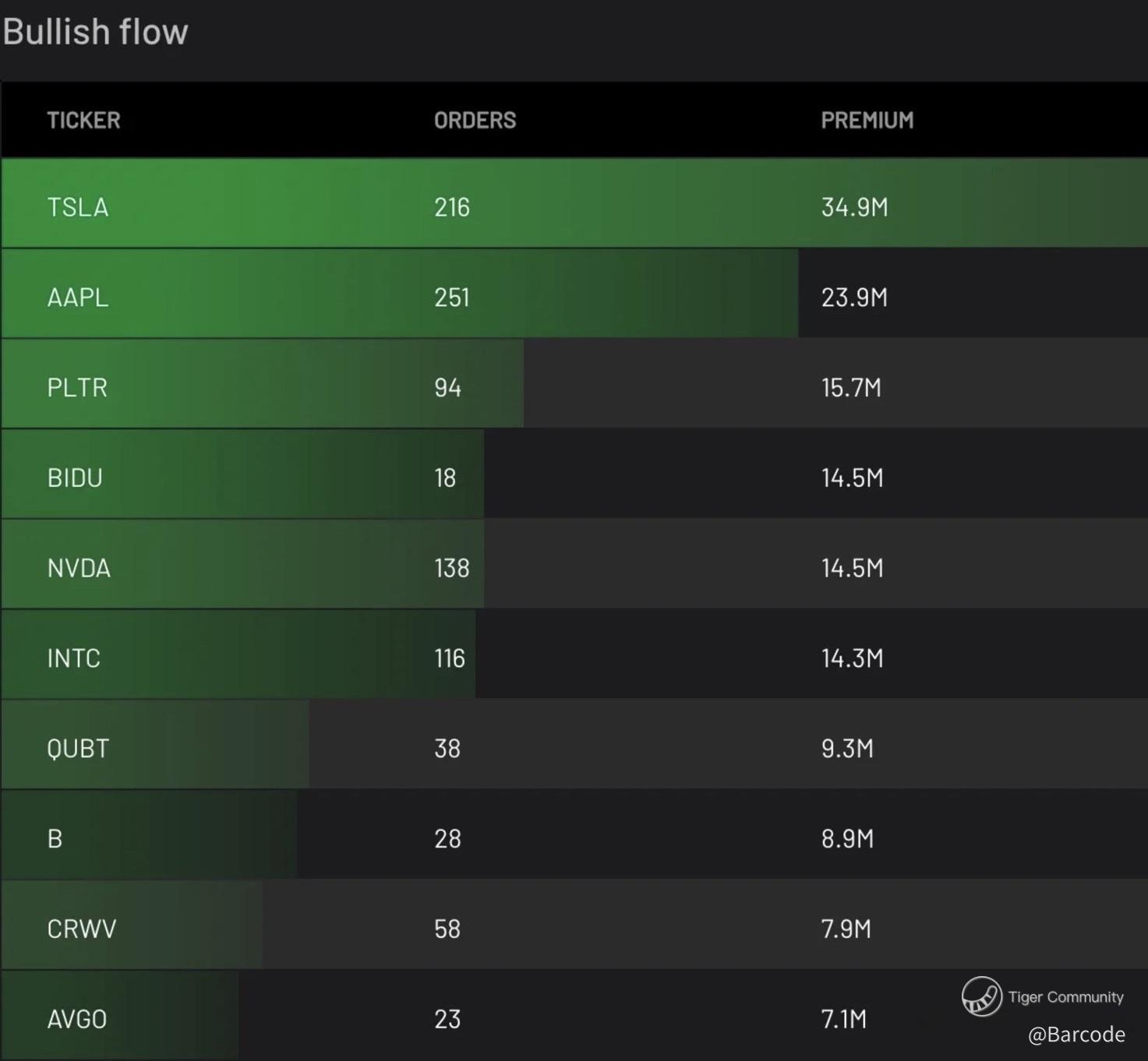This screenshot has width=1148, height=1061.
Task: Sort table by ORDERS column header
Action: coord(475,120)
